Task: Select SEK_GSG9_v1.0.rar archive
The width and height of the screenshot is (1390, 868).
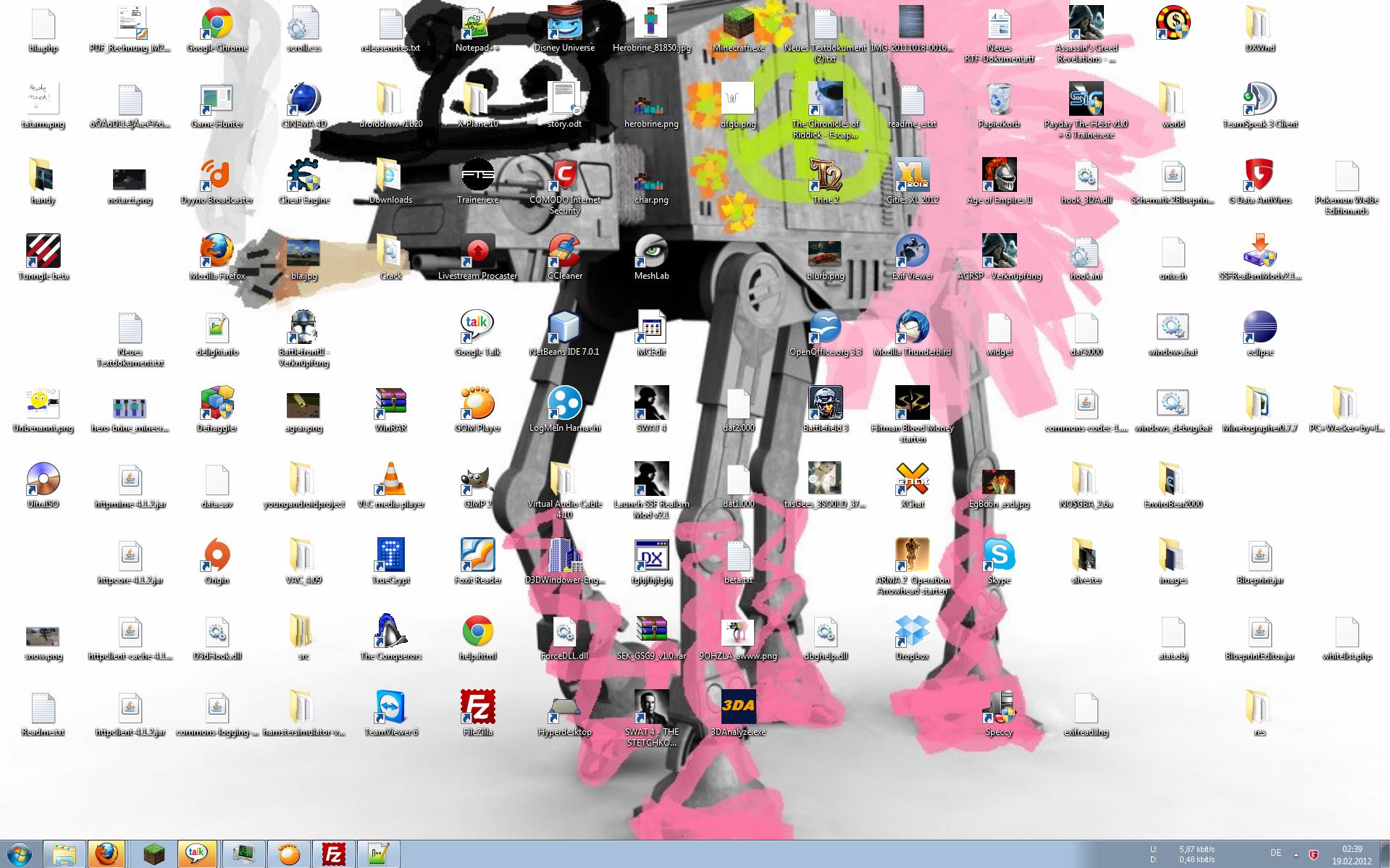Action: click(x=651, y=638)
